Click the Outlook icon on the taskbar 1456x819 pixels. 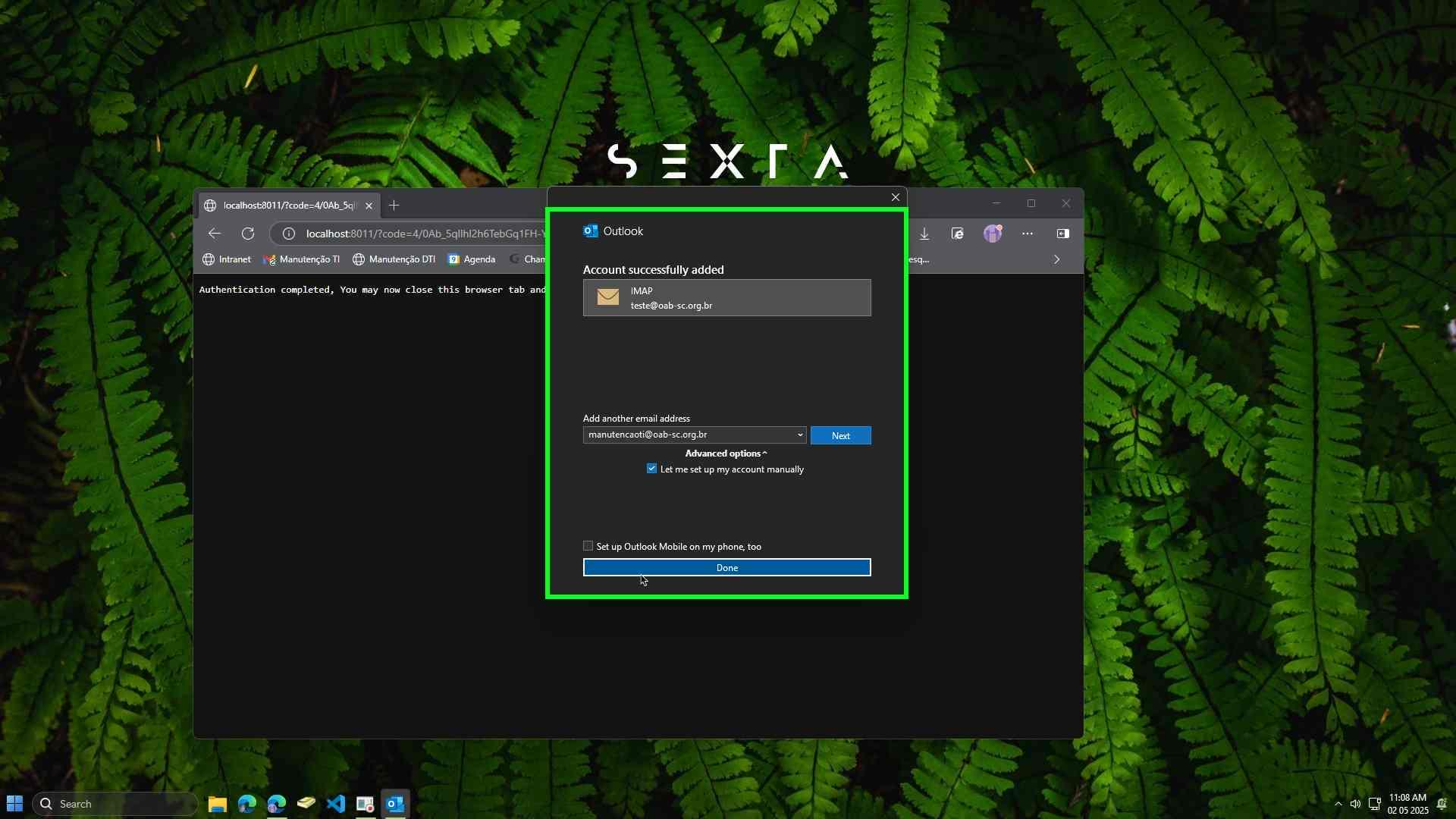tap(395, 804)
